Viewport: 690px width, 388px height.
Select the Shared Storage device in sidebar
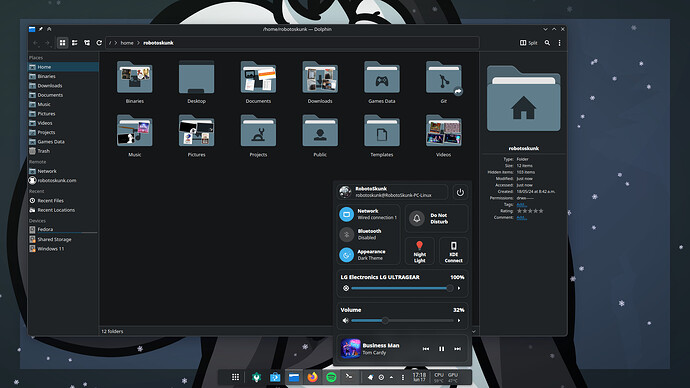coord(63,239)
